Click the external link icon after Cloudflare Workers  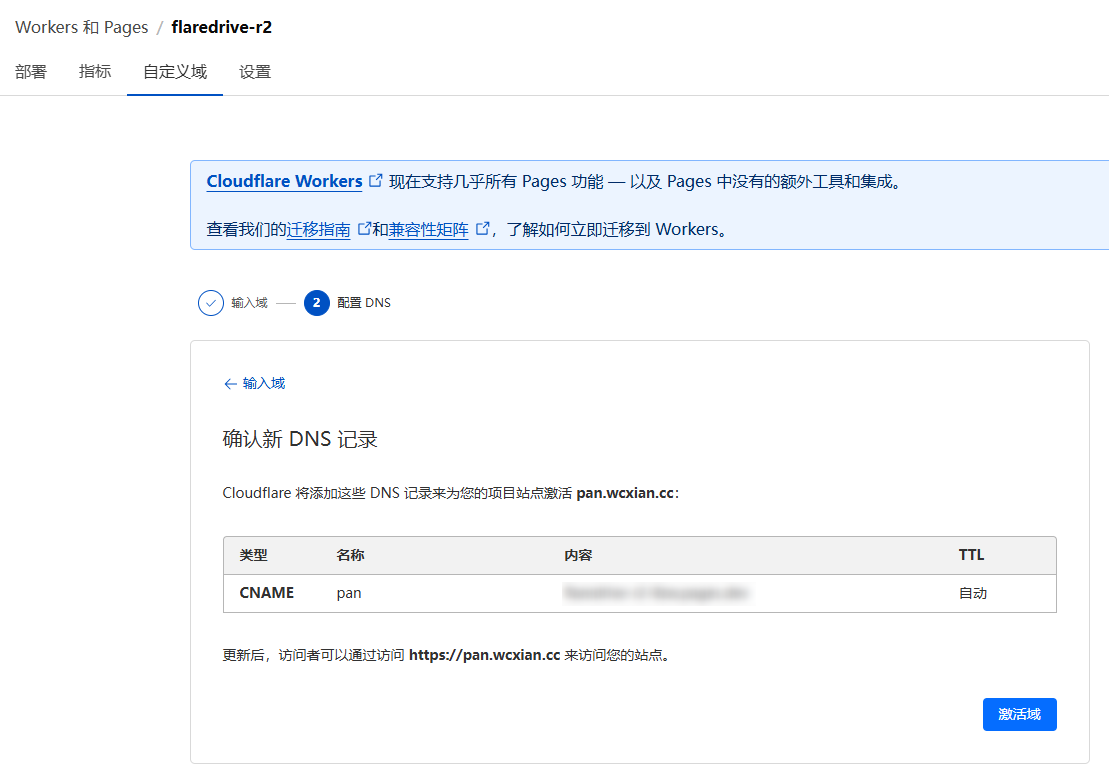376,181
